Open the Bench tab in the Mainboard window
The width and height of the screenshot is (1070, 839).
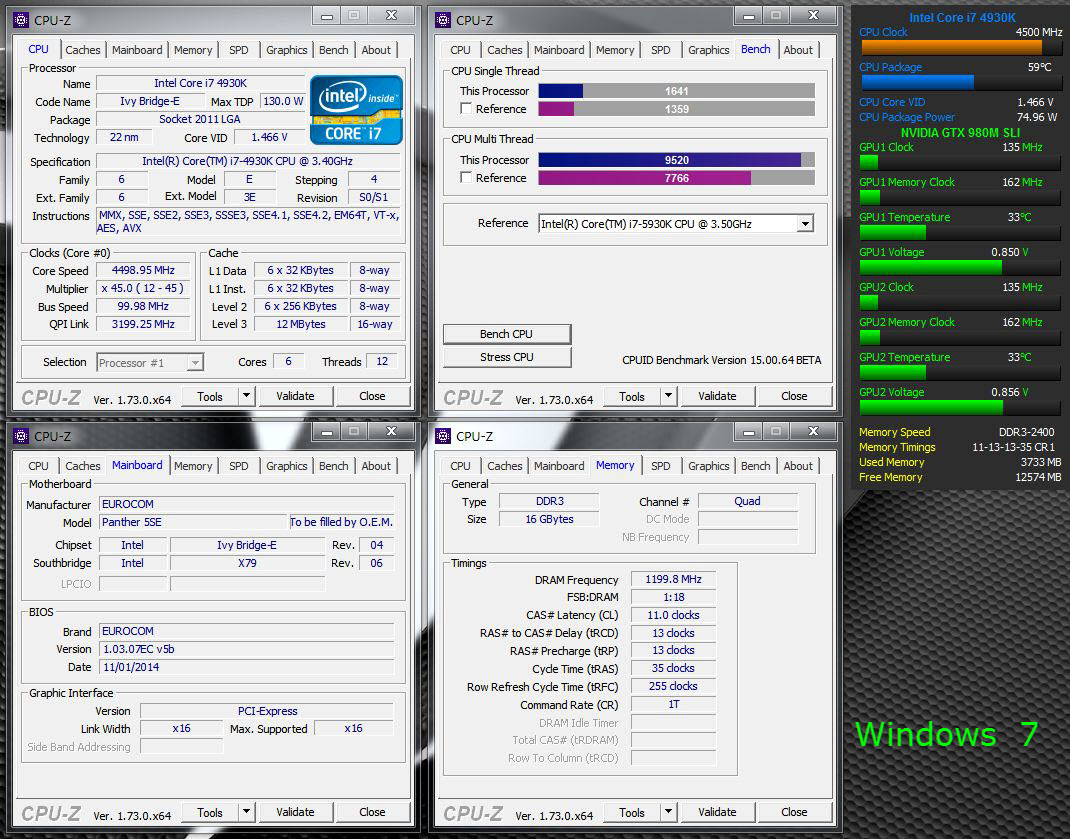[x=334, y=466]
